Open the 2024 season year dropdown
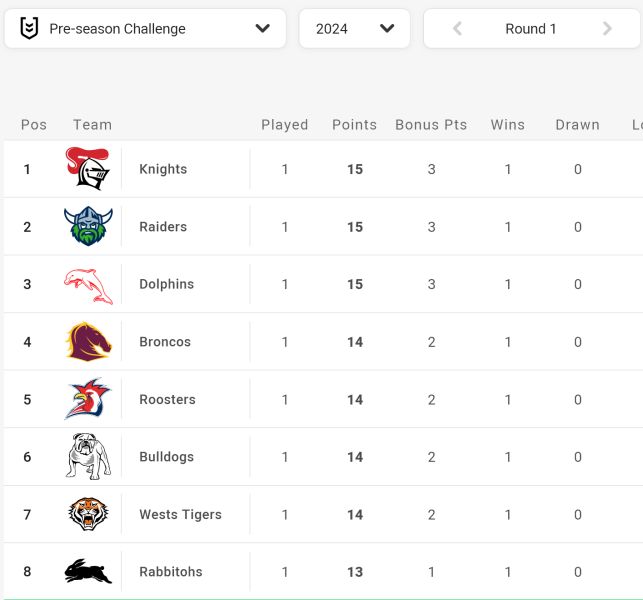Screen dimensions: 643x600 point(354,29)
